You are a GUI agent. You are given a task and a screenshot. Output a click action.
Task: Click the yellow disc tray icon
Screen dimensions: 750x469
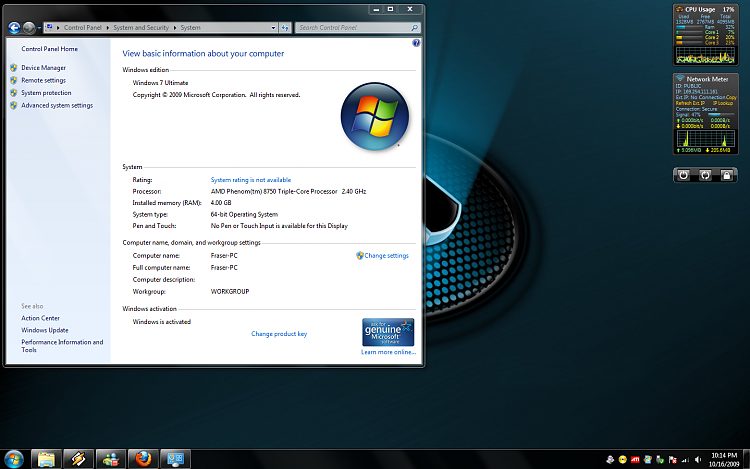click(x=623, y=460)
